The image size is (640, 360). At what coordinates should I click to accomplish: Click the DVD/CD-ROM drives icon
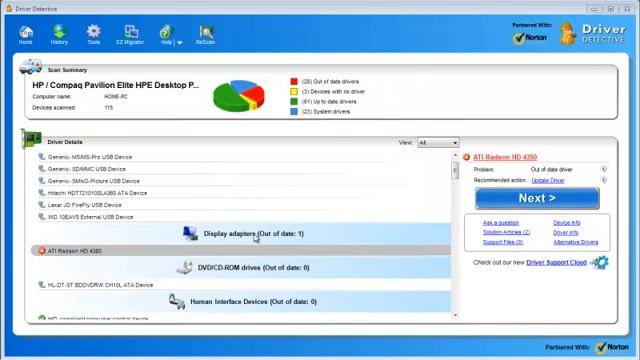184,267
